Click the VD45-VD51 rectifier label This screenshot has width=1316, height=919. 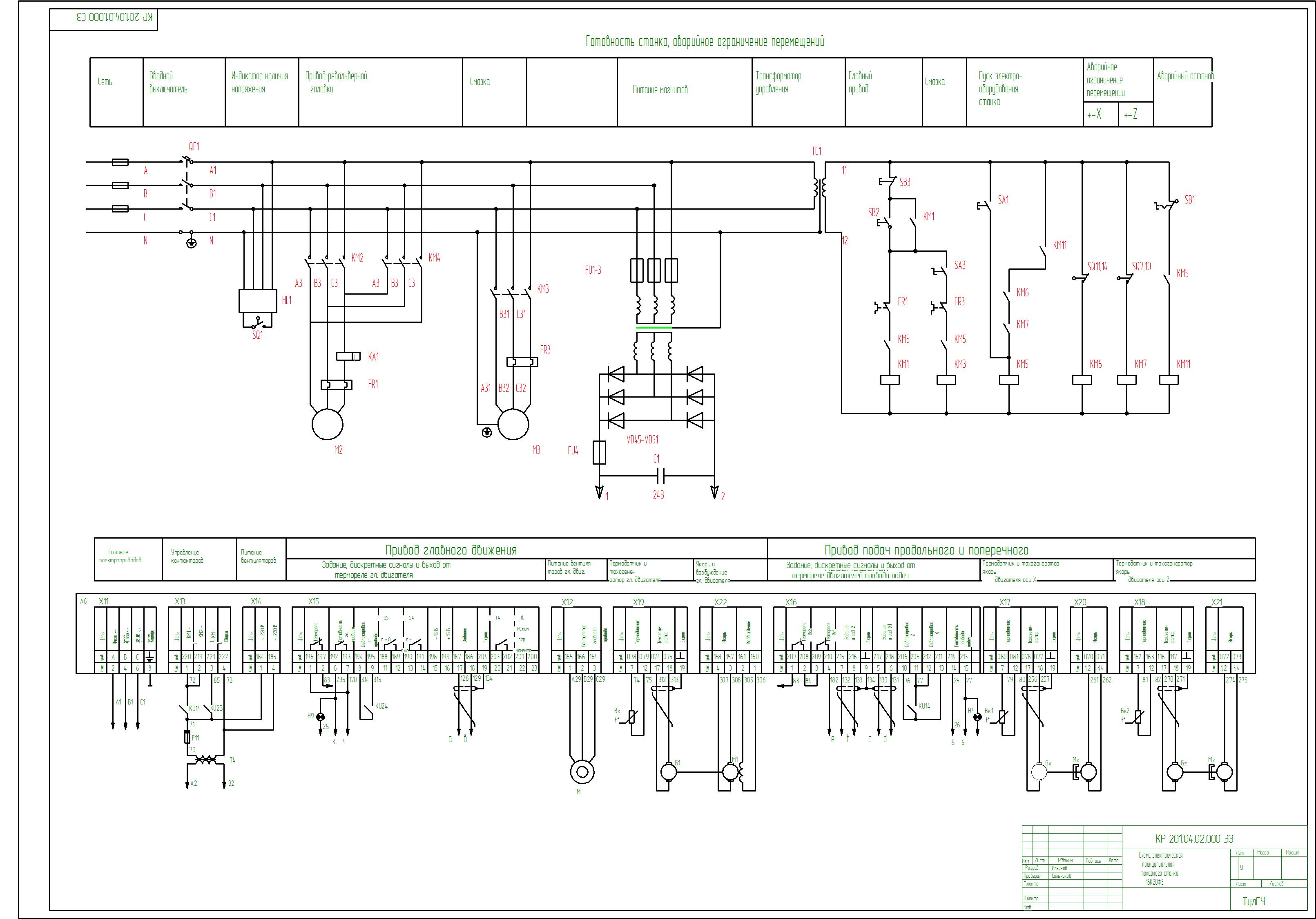(642, 440)
